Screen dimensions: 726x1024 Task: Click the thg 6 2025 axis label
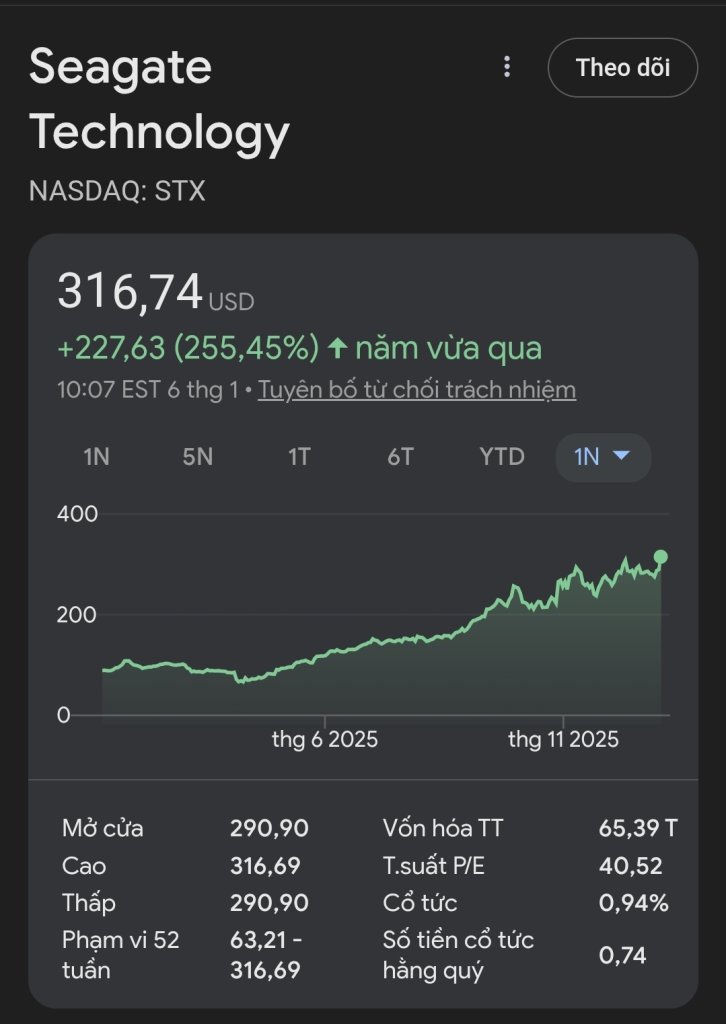325,740
